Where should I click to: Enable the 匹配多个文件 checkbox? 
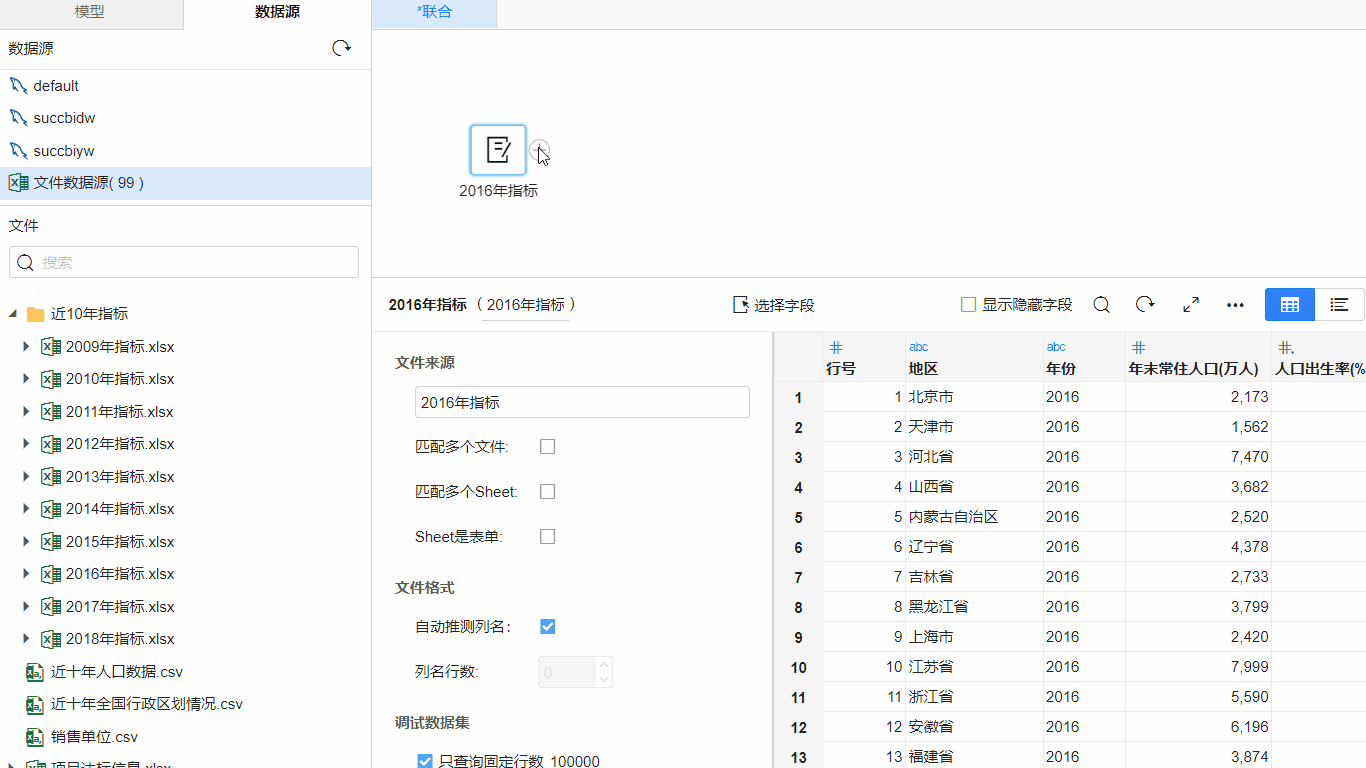pos(547,446)
